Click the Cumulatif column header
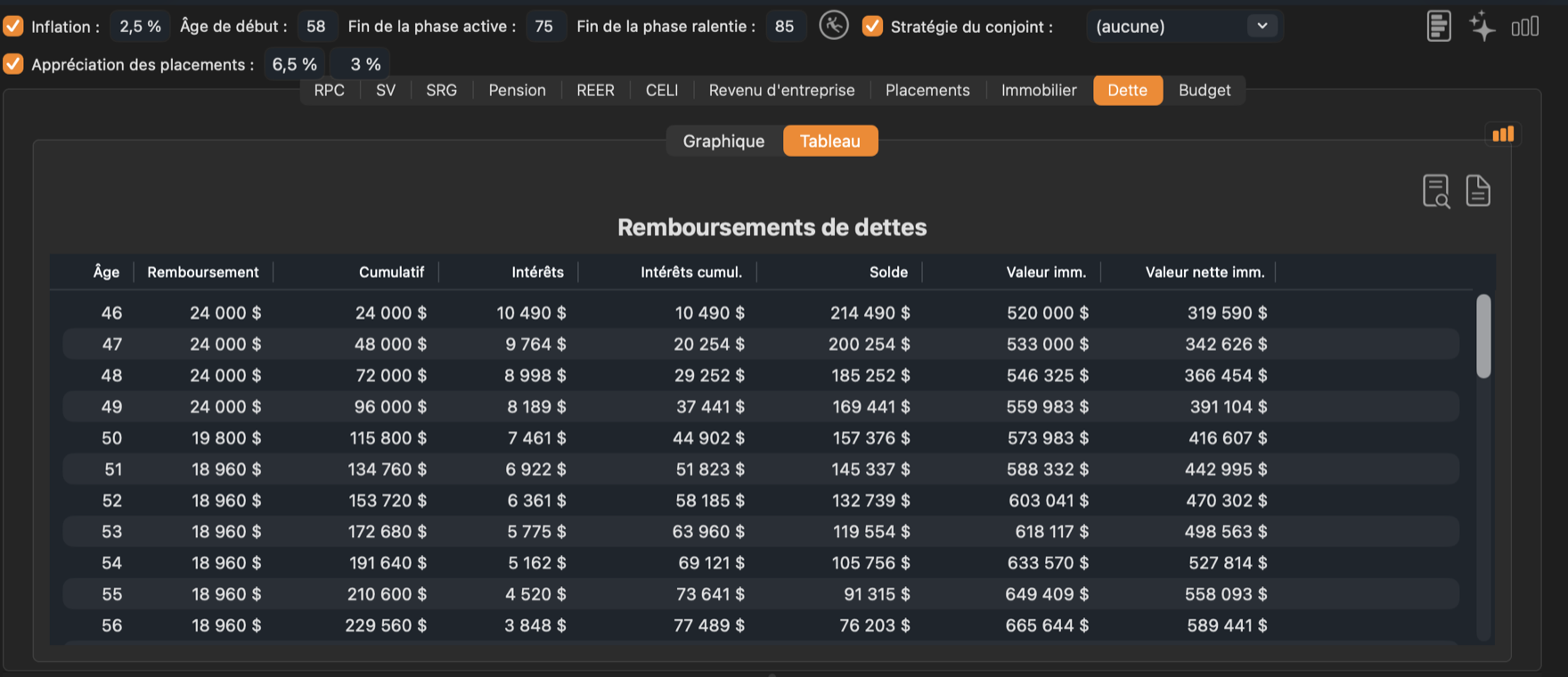The image size is (1568, 677). point(391,272)
